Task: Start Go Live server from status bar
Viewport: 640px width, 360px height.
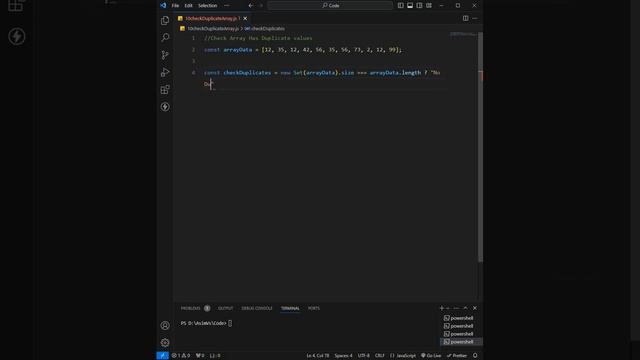Action: click(431, 356)
